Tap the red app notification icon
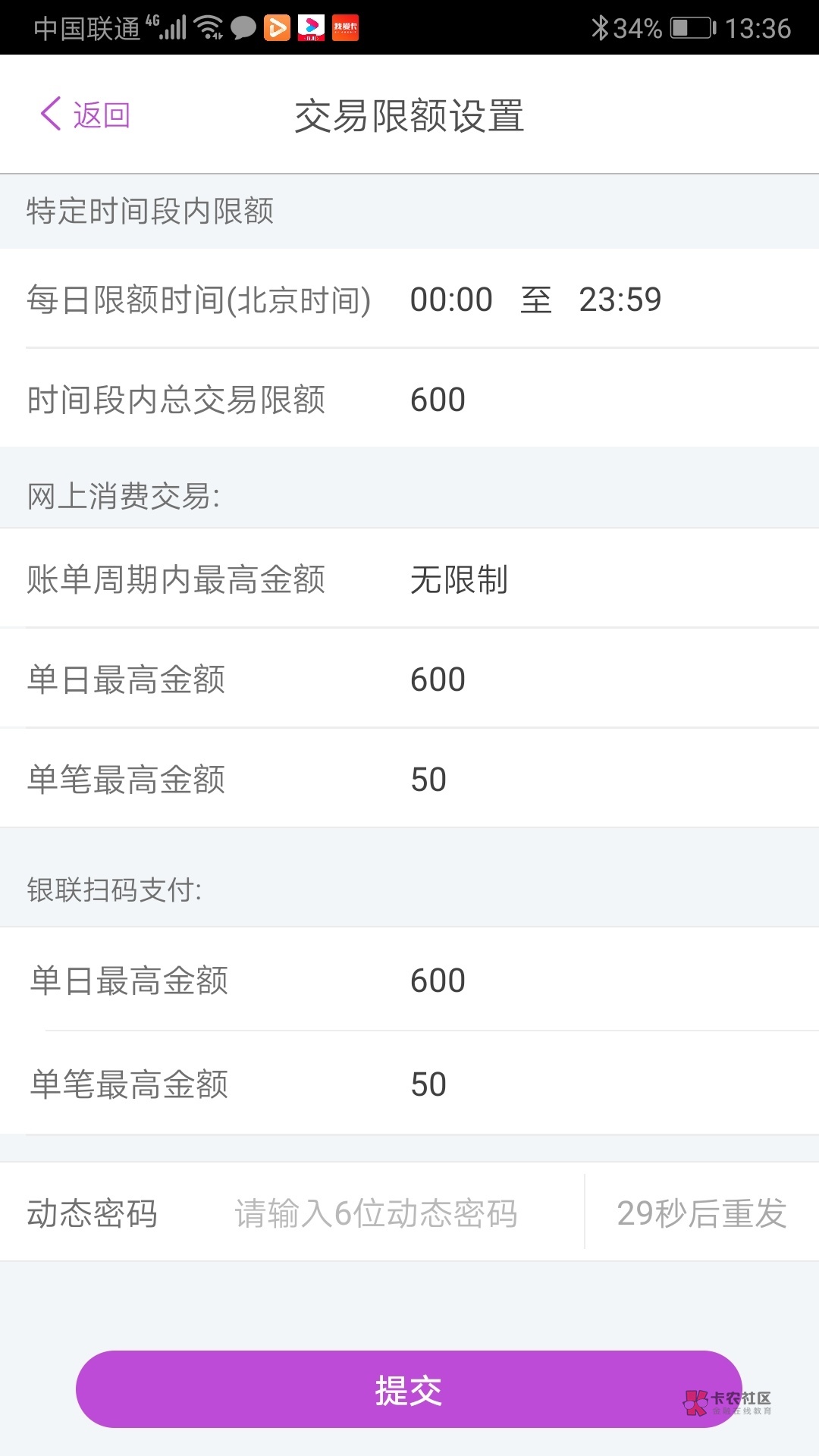 click(x=346, y=28)
